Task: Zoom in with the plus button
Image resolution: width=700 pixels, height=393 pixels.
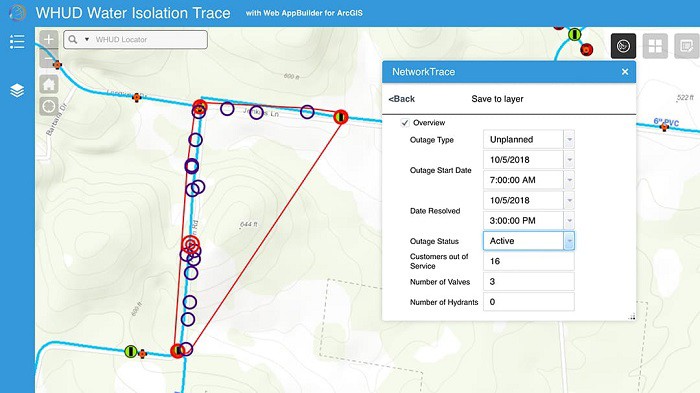Action: [x=49, y=39]
